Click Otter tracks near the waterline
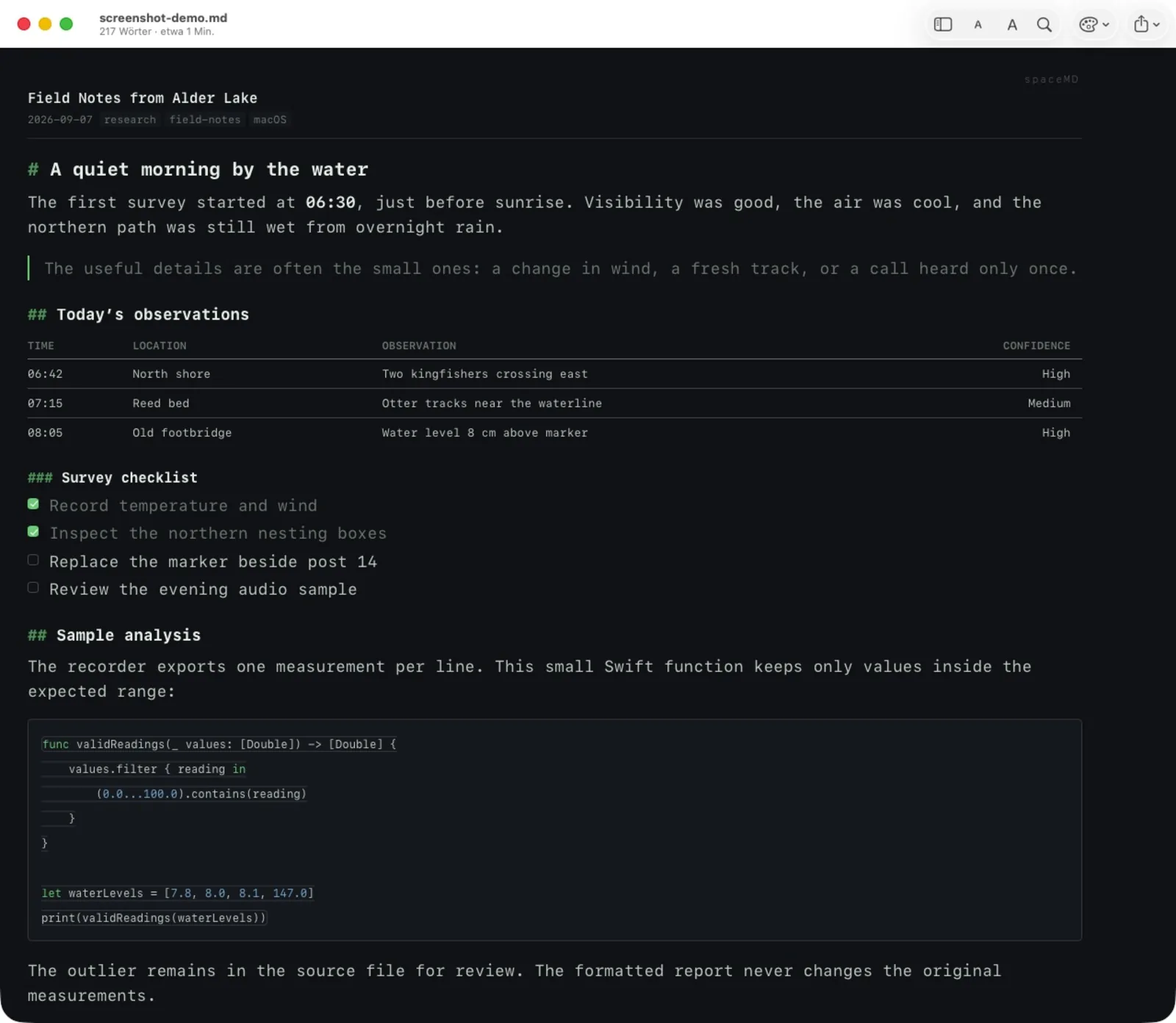 click(x=492, y=403)
